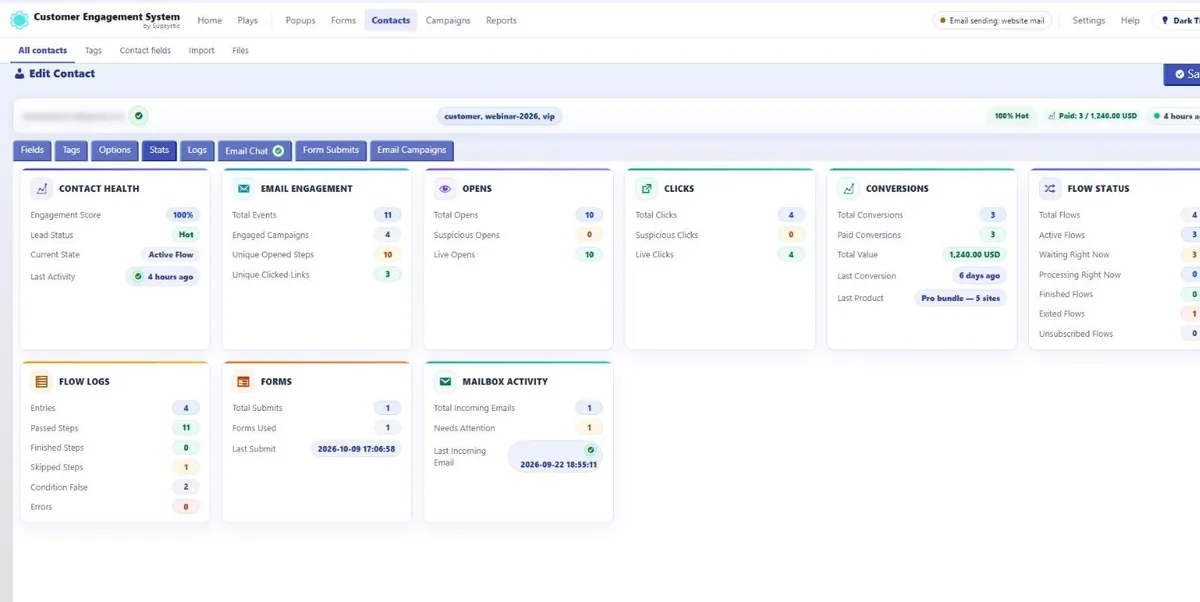Screen dimensions: 1200x602
Task: Open the Contact fields sub-tab
Action: click(x=145, y=50)
